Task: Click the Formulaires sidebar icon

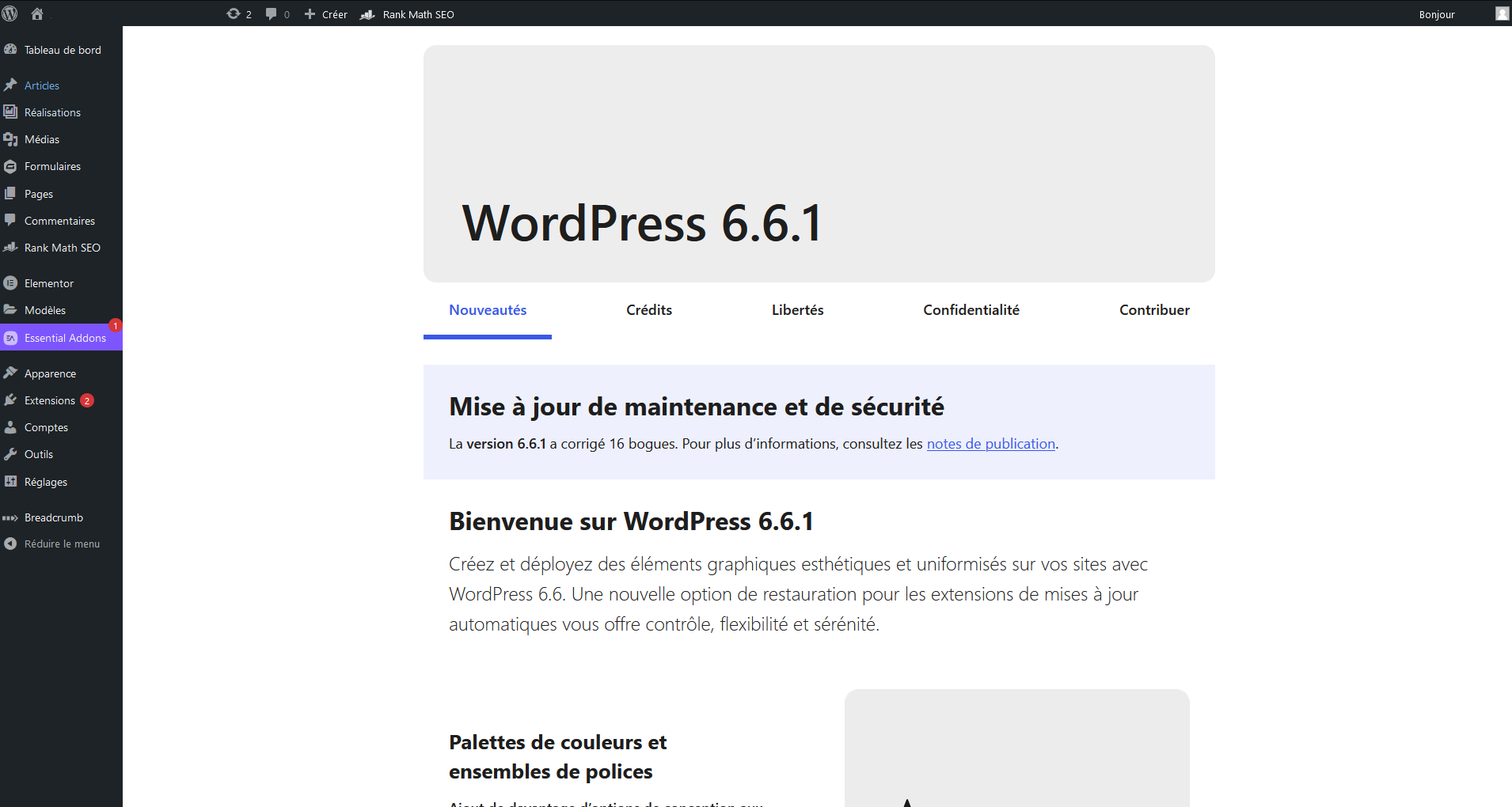Action: tap(10, 166)
